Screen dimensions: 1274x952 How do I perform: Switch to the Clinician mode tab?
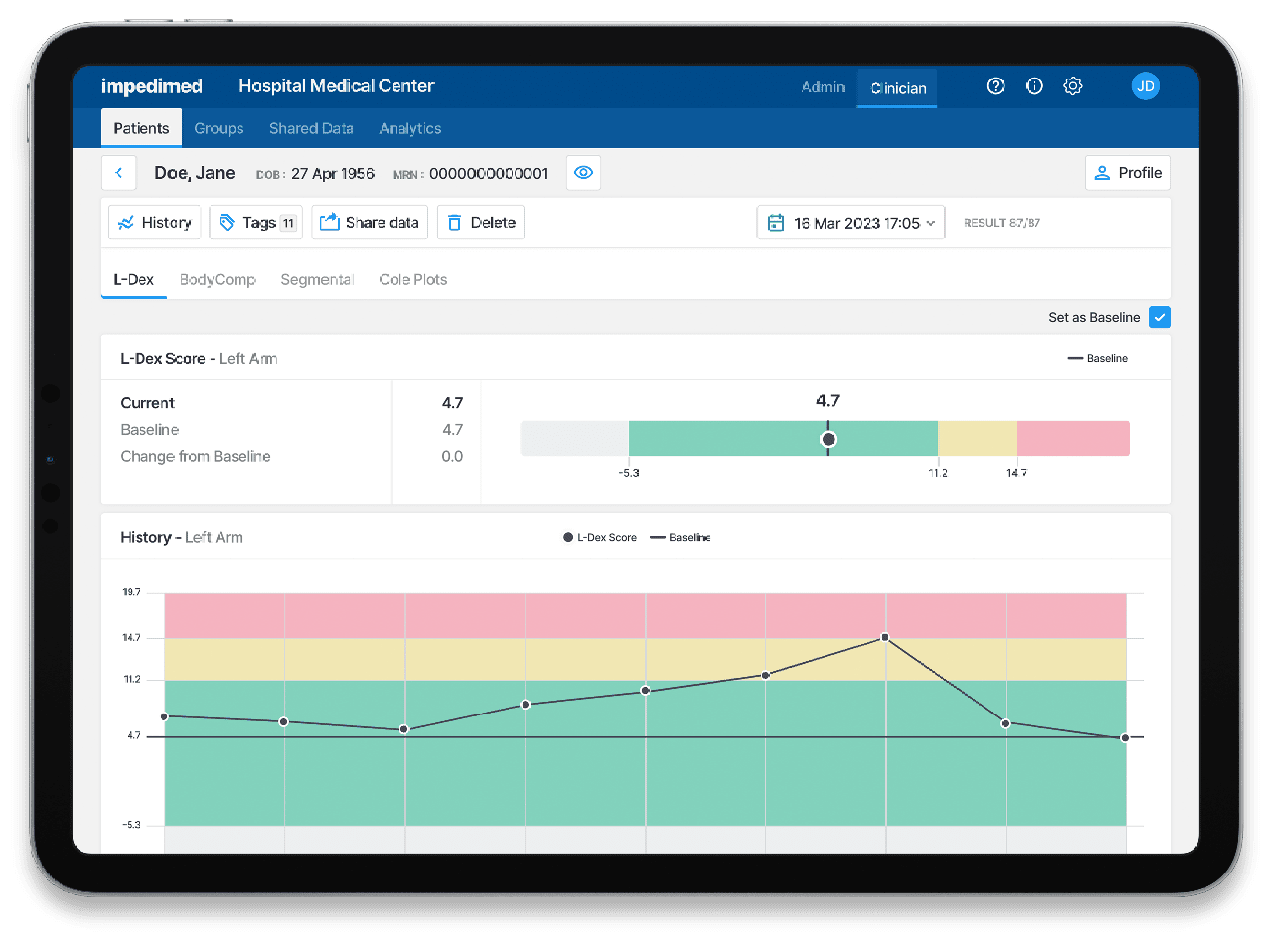(897, 88)
